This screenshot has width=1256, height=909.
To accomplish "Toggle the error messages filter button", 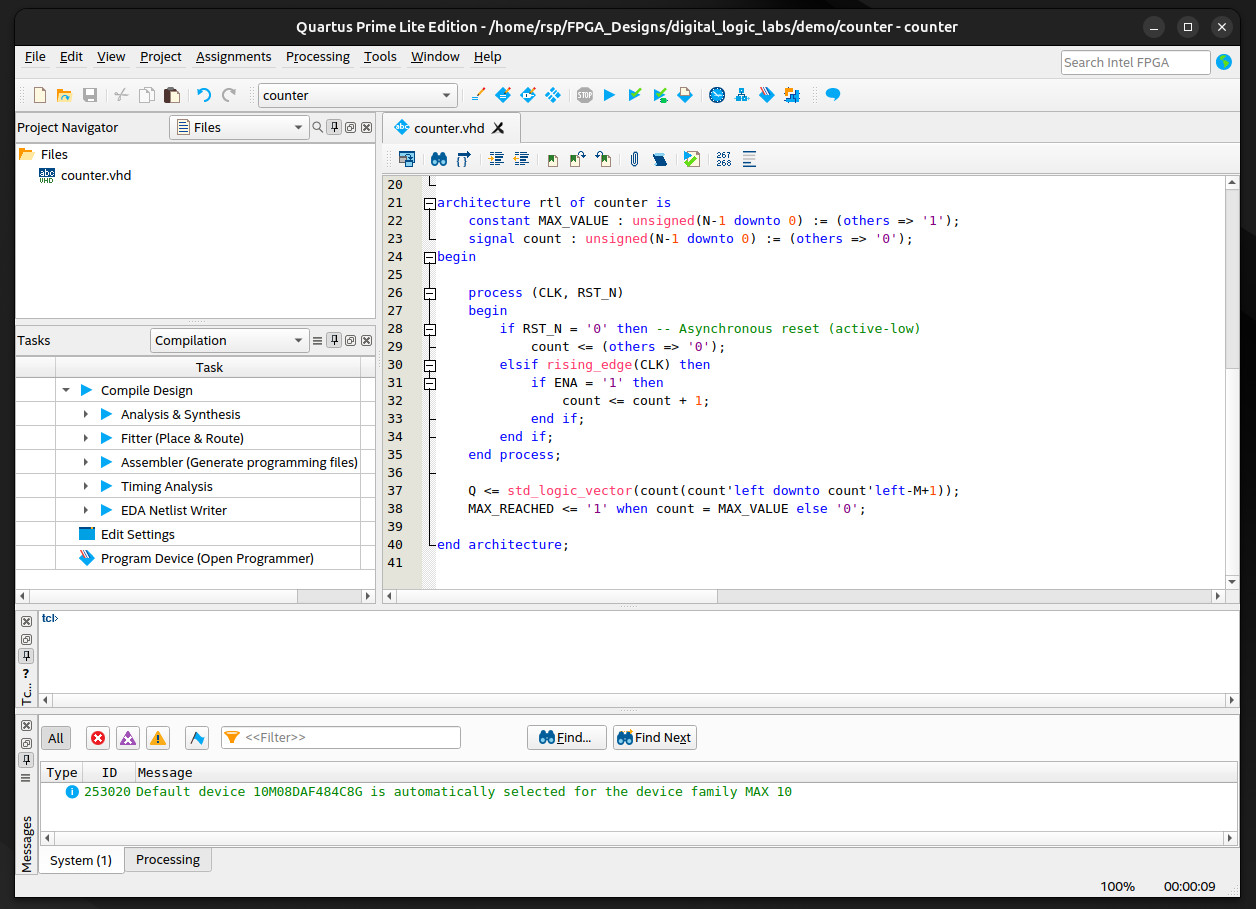I will 98,738.
